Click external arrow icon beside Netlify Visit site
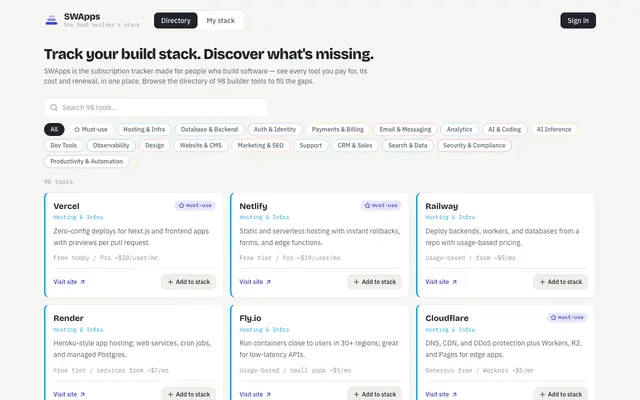 tap(269, 282)
